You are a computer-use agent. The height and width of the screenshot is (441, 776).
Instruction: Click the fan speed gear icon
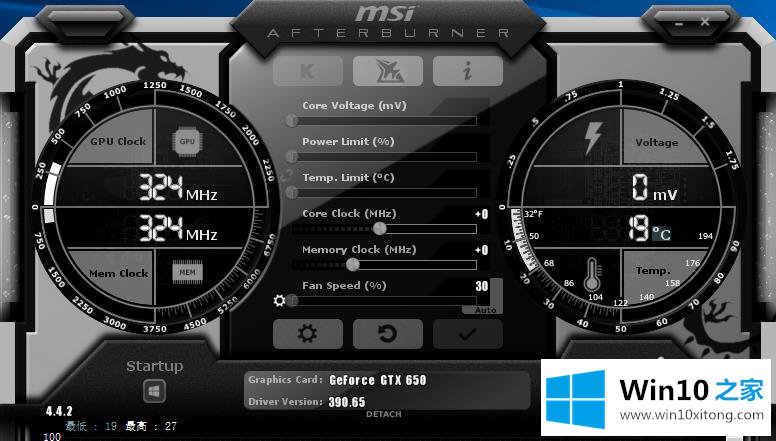coord(279,300)
